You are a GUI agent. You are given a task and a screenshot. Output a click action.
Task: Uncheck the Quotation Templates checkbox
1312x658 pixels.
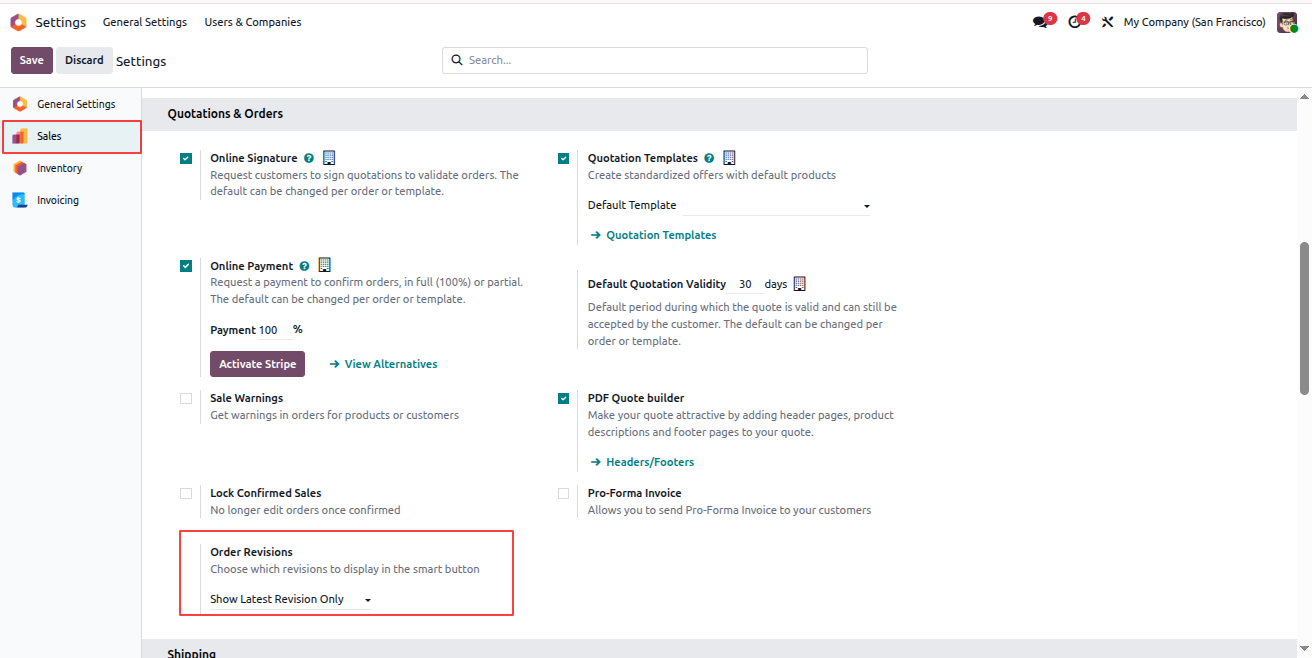coord(564,158)
